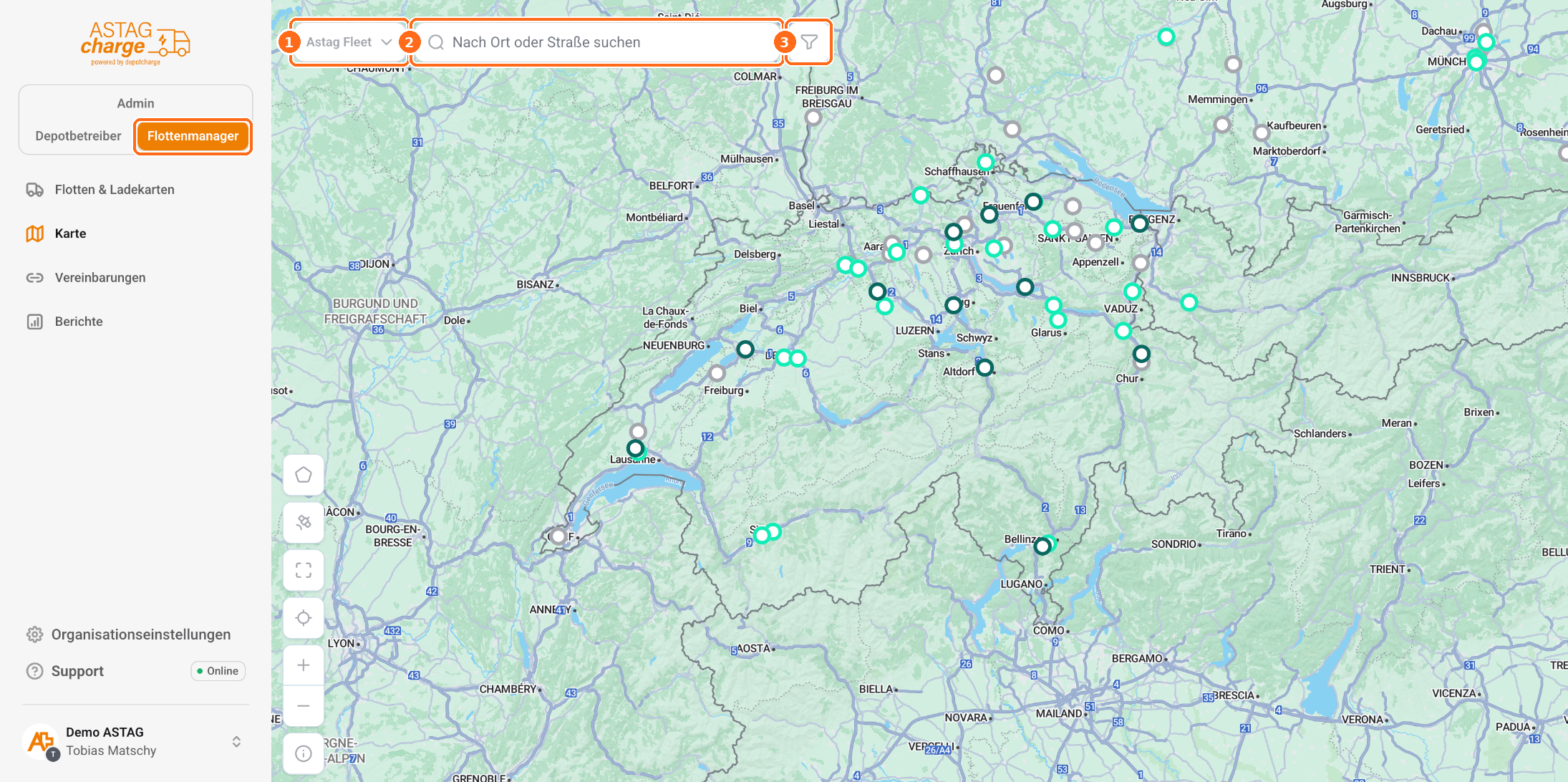The height and width of the screenshot is (782, 1568).
Task: Click the satellite view map button
Action: 304,522
